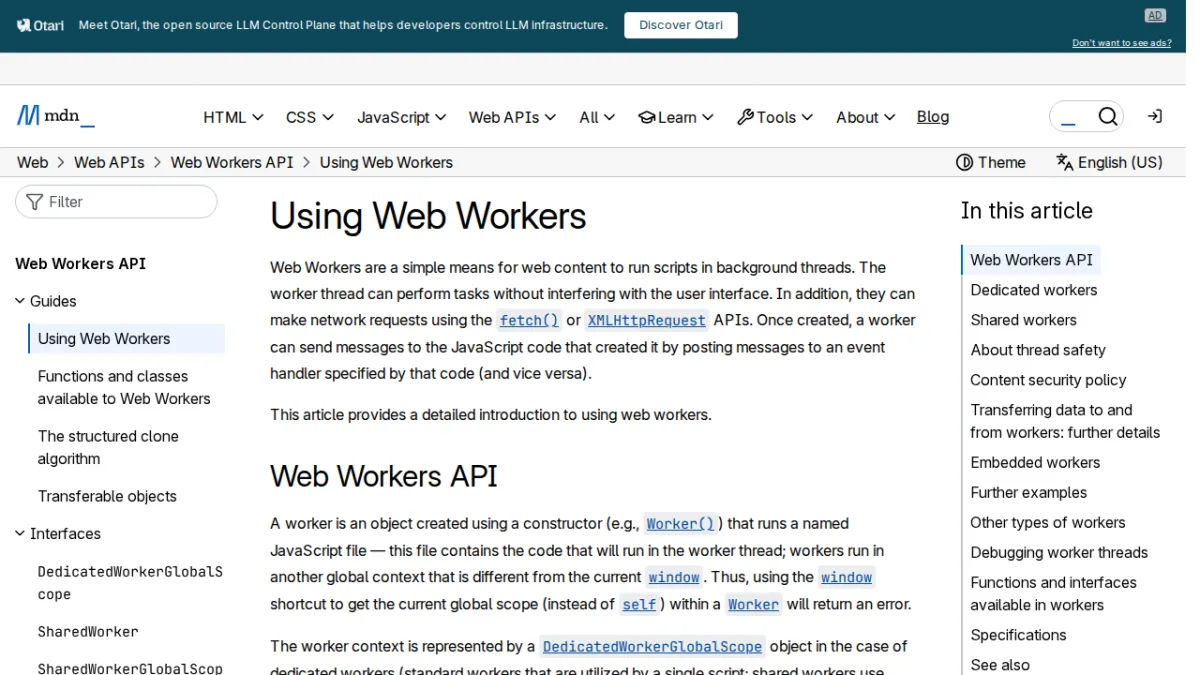Expand the Web APIs navigation dropdown
Image resolution: width=1200 pixels, height=675 pixels.
point(512,117)
